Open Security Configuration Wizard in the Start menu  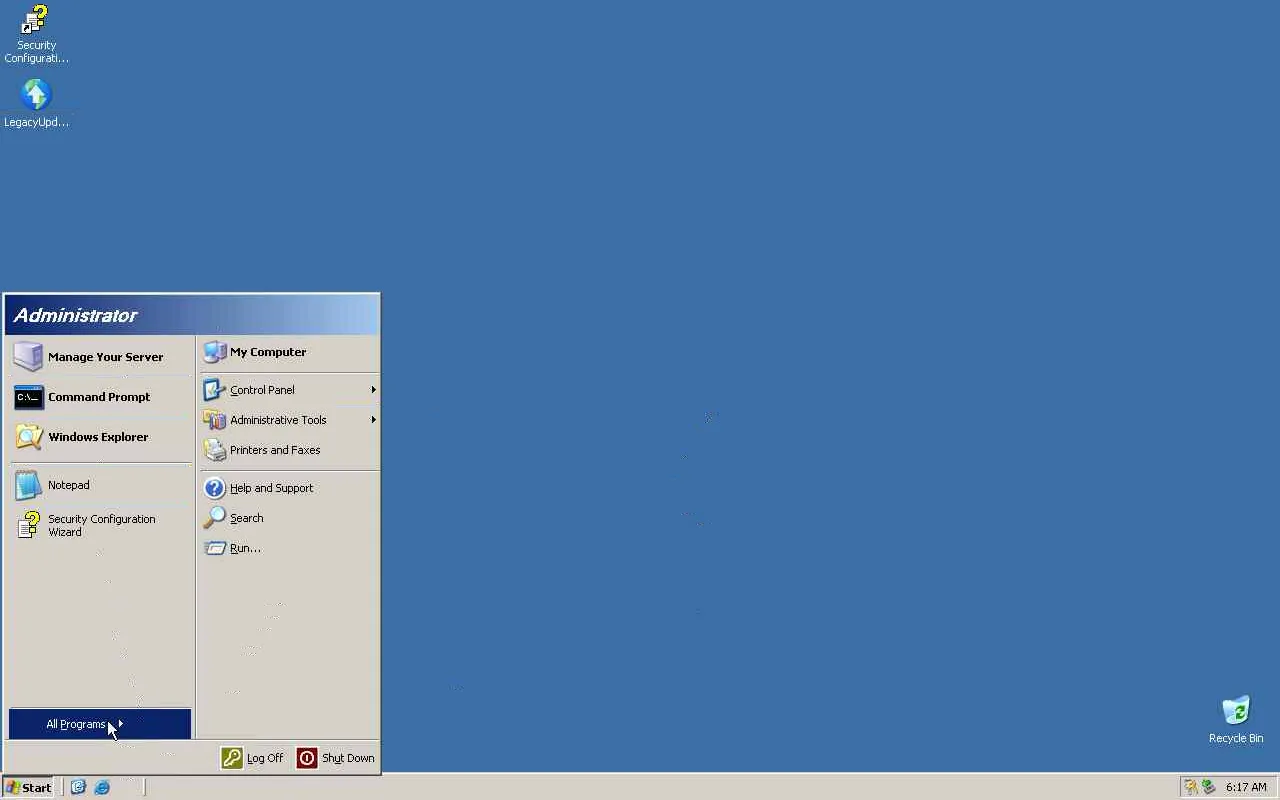100,525
